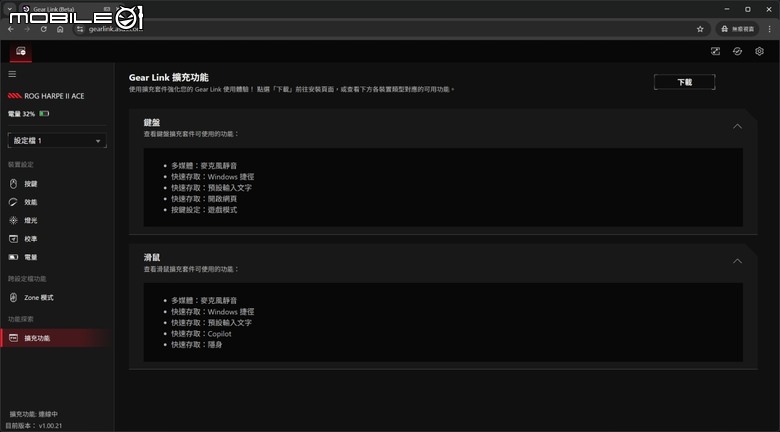Click the 快速存取：開啟網頁 entry
780x432 pixels.
(x=204, y=199)
